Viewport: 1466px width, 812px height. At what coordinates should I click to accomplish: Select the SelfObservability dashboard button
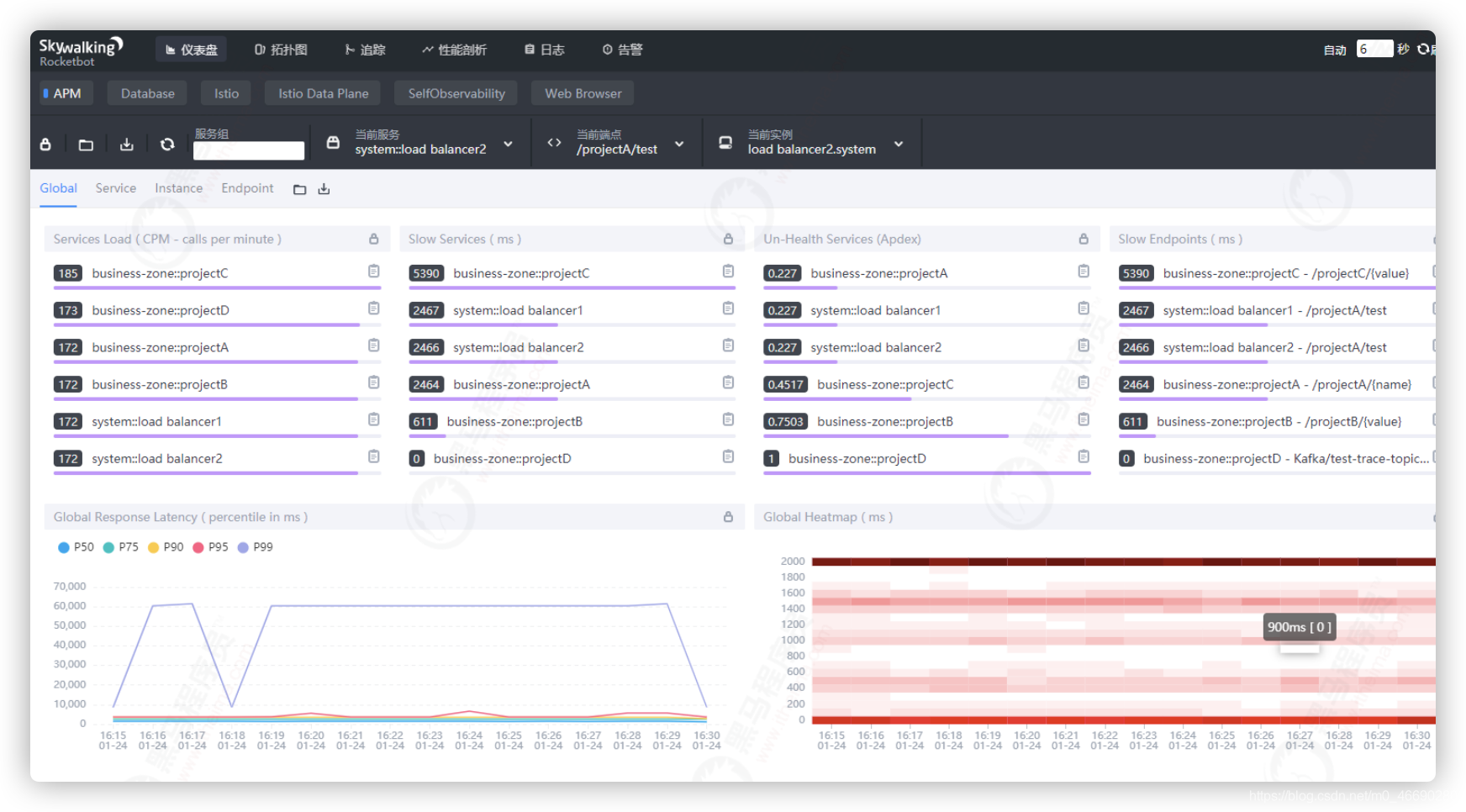pos(456,93)
